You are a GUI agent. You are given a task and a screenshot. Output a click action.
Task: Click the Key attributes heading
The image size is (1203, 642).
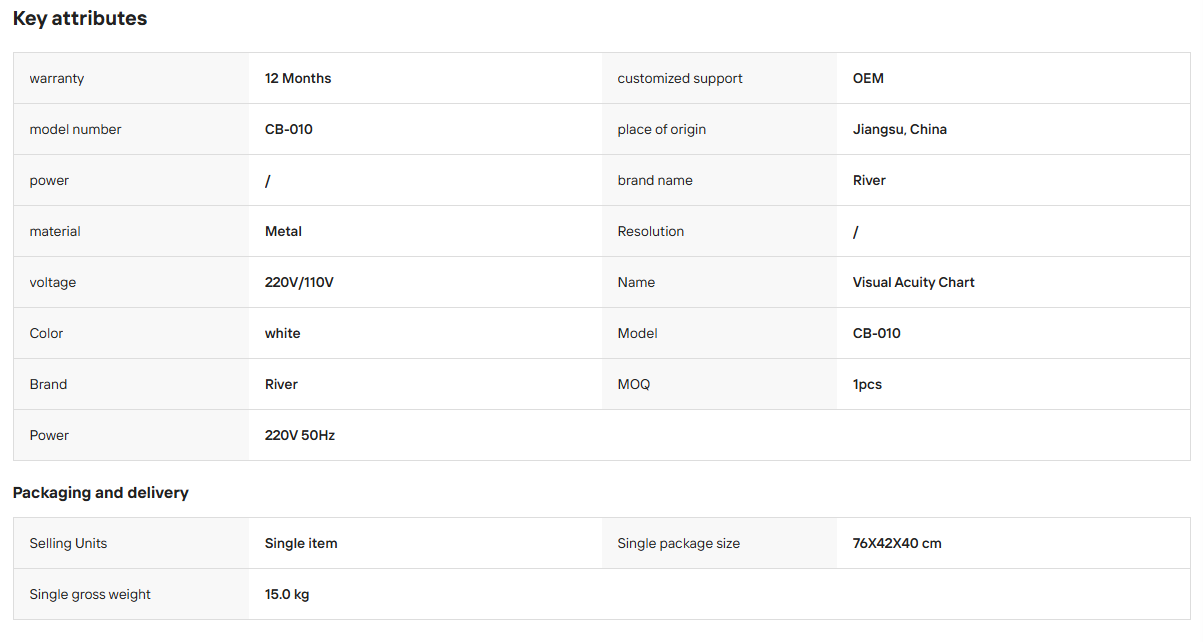click(x=80, y=19)
